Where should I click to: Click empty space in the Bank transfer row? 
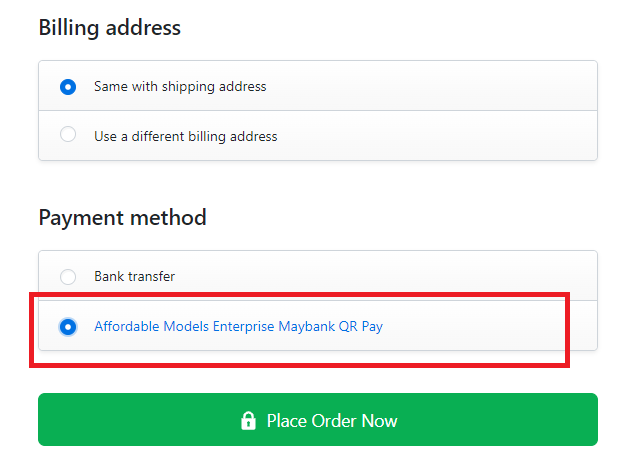coord(379,276)
